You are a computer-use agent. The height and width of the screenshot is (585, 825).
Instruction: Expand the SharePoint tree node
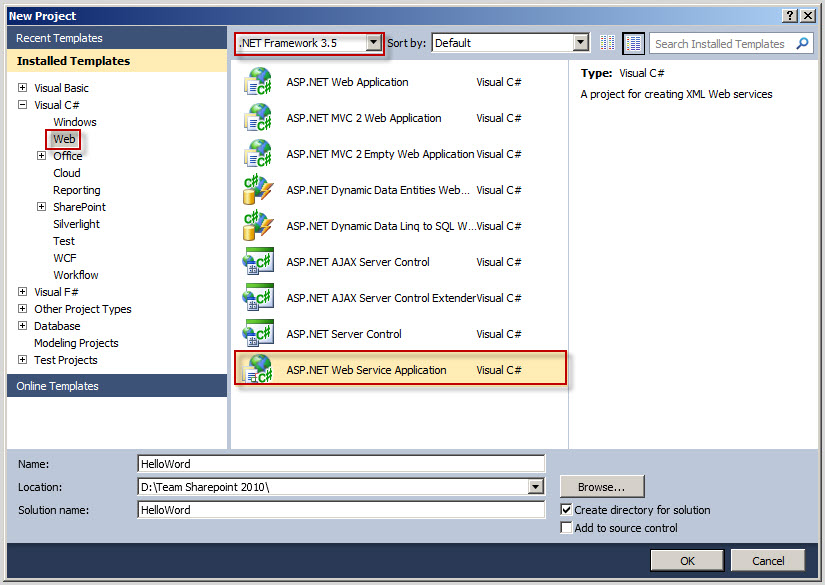(x=42, y=207)
